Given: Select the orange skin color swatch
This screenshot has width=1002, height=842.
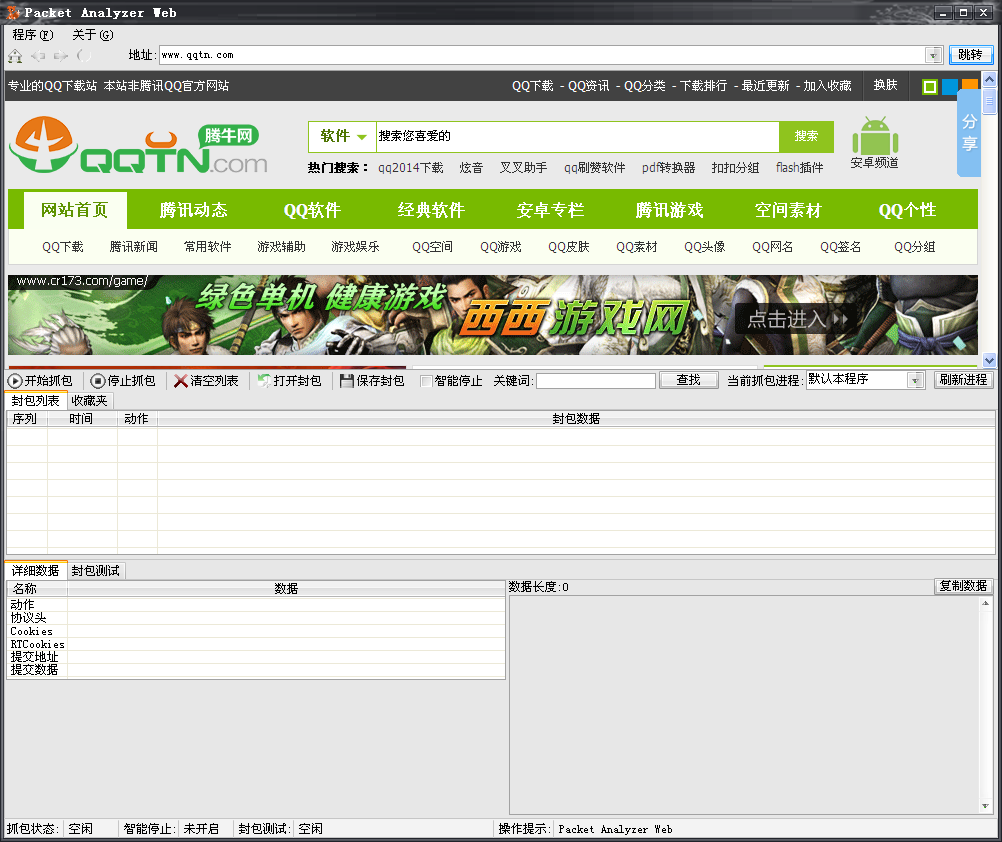Looking at the screenshot, I should click(969, 84).
